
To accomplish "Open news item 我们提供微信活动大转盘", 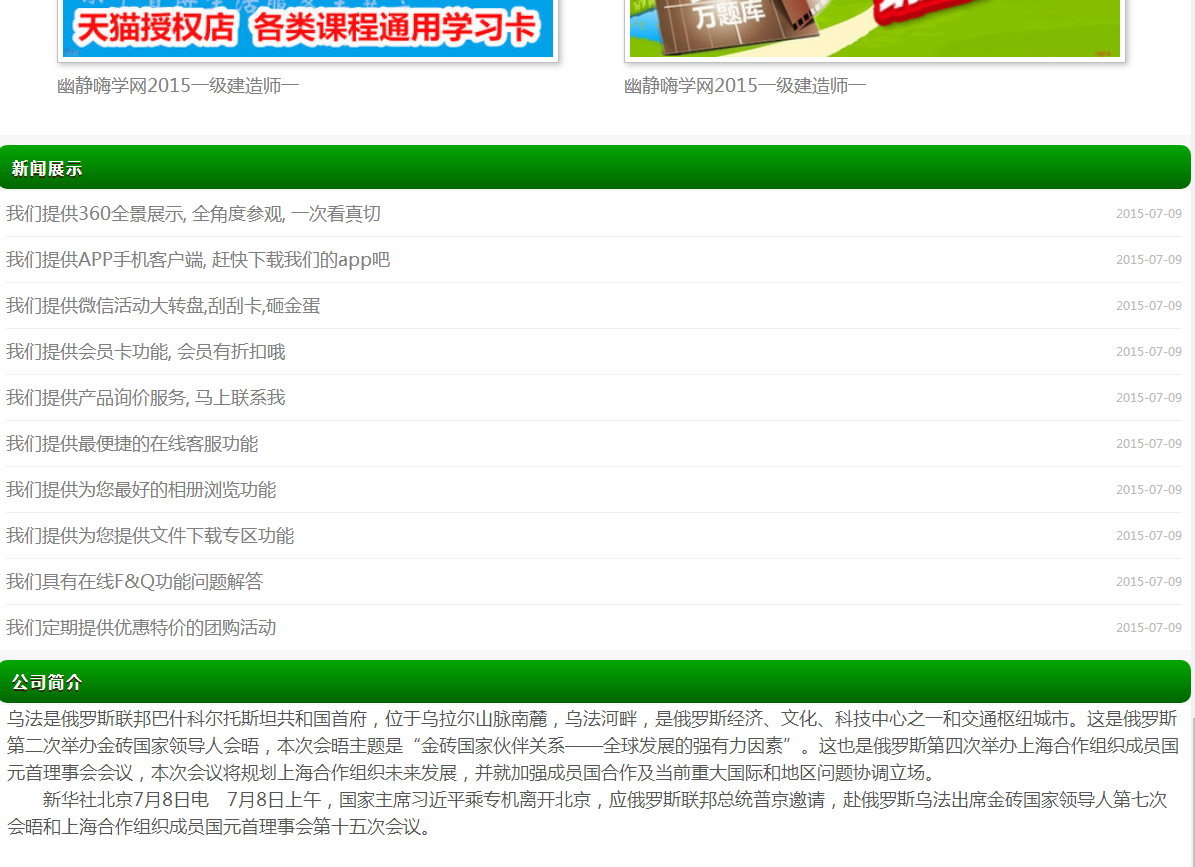I will pos(163,306).
